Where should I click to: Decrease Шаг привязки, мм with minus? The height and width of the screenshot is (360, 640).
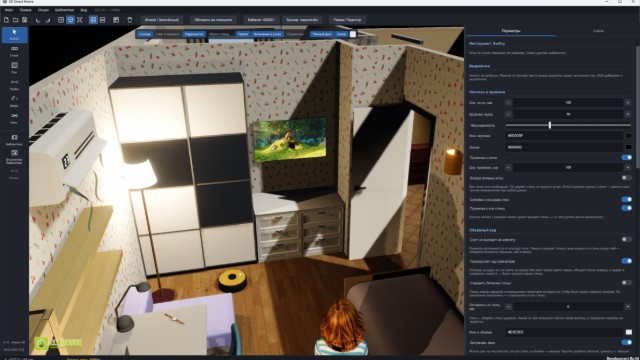coord(508,167)
